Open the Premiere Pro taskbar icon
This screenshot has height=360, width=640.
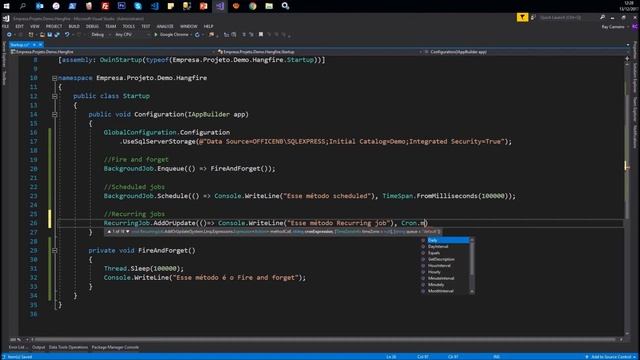click(x=122, y=6)
